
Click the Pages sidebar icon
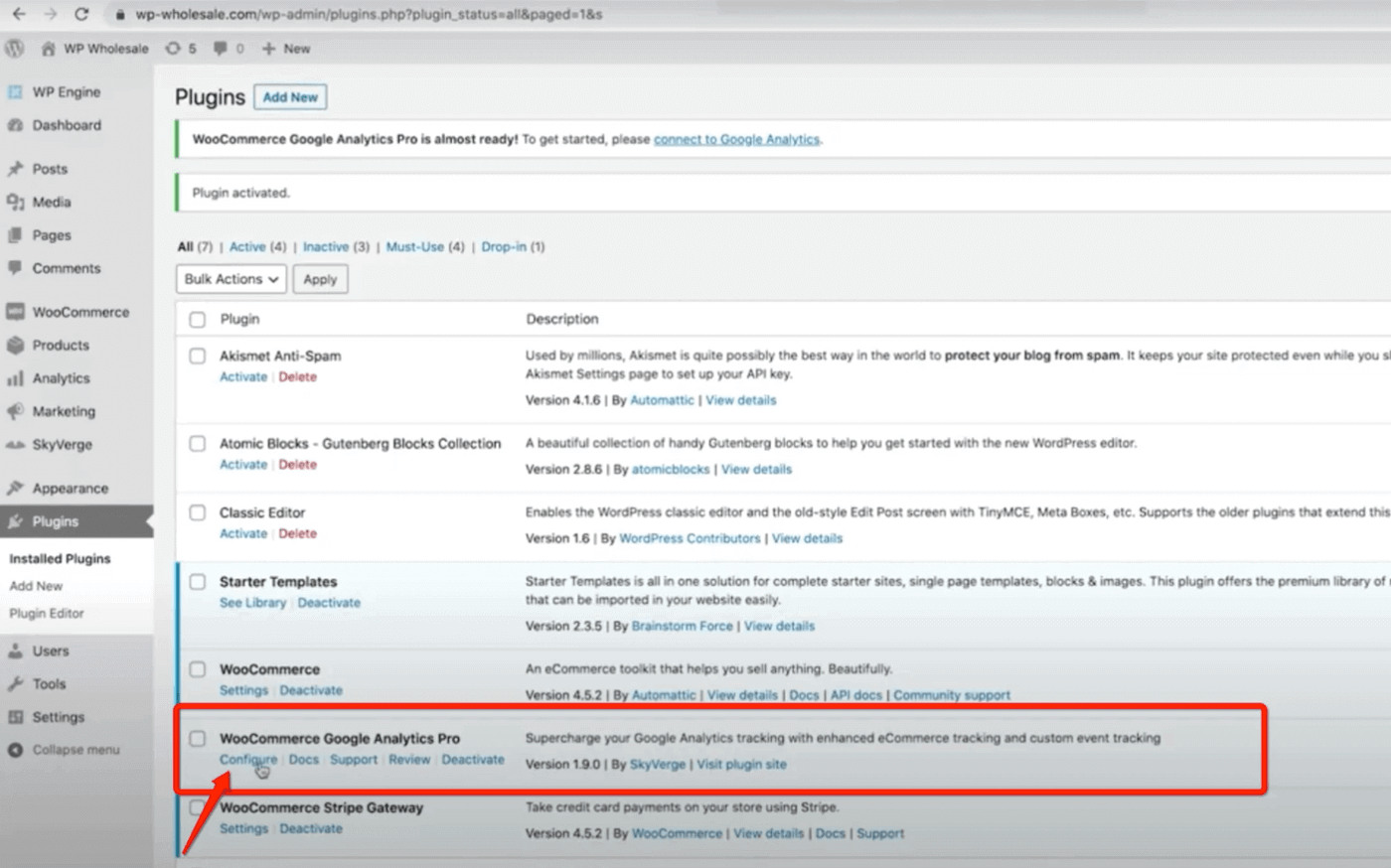pyautogui.click(x=15, y=235)
